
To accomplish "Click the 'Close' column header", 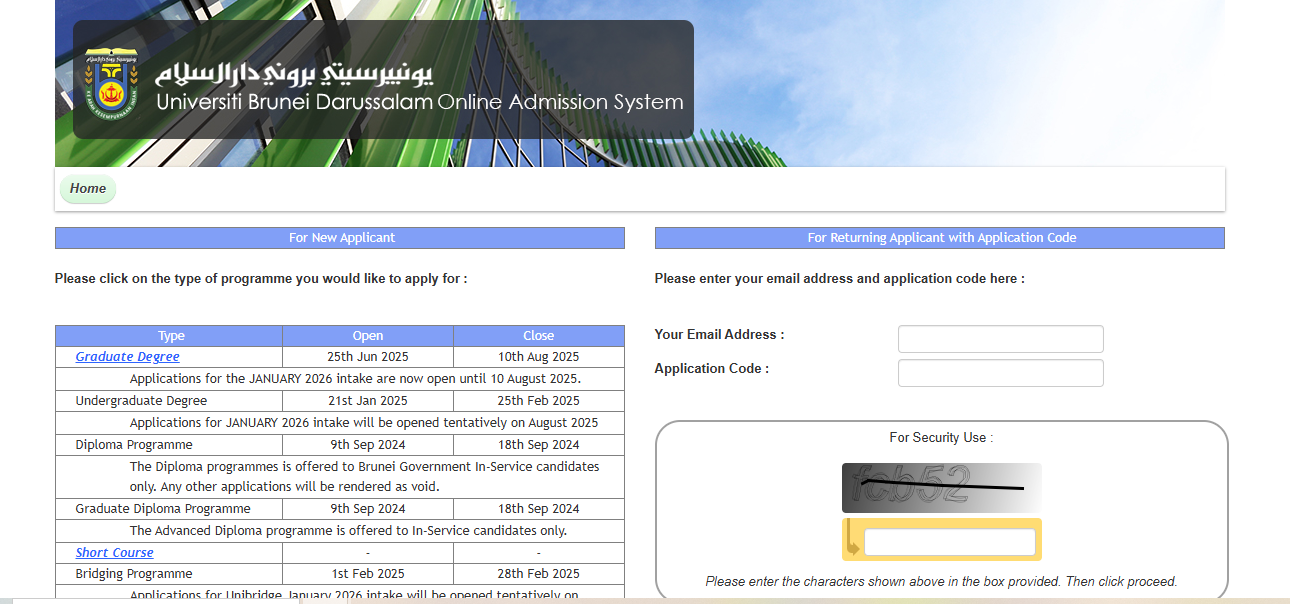I will [539, 336].
